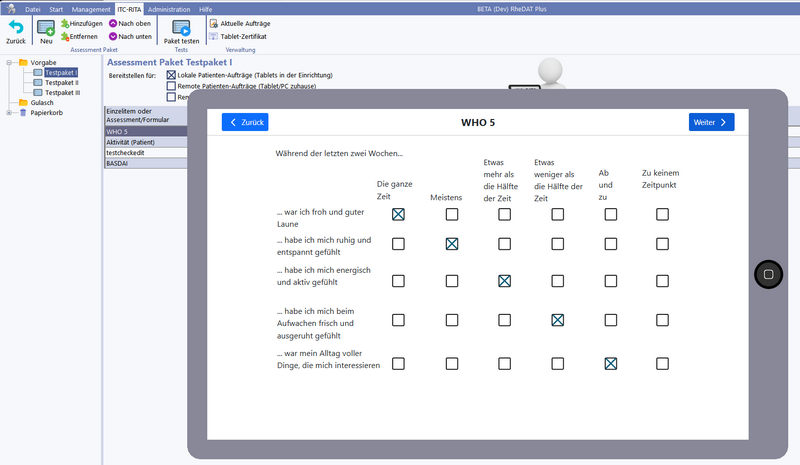Click the blue Zurück button in tablet
800x465 pixels.
pos(245,122)
